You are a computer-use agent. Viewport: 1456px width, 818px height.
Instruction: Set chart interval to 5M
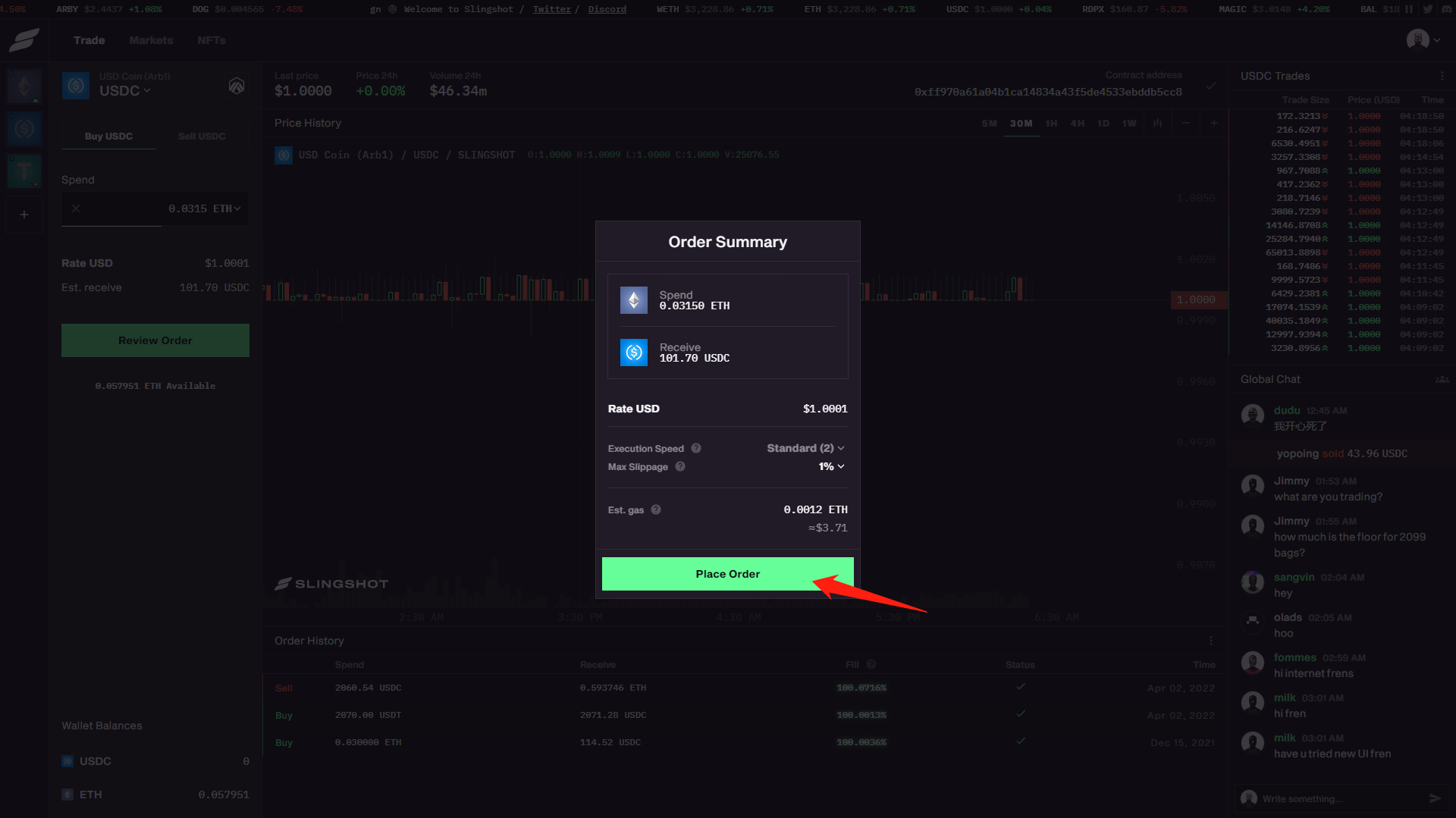pos(990,123)
